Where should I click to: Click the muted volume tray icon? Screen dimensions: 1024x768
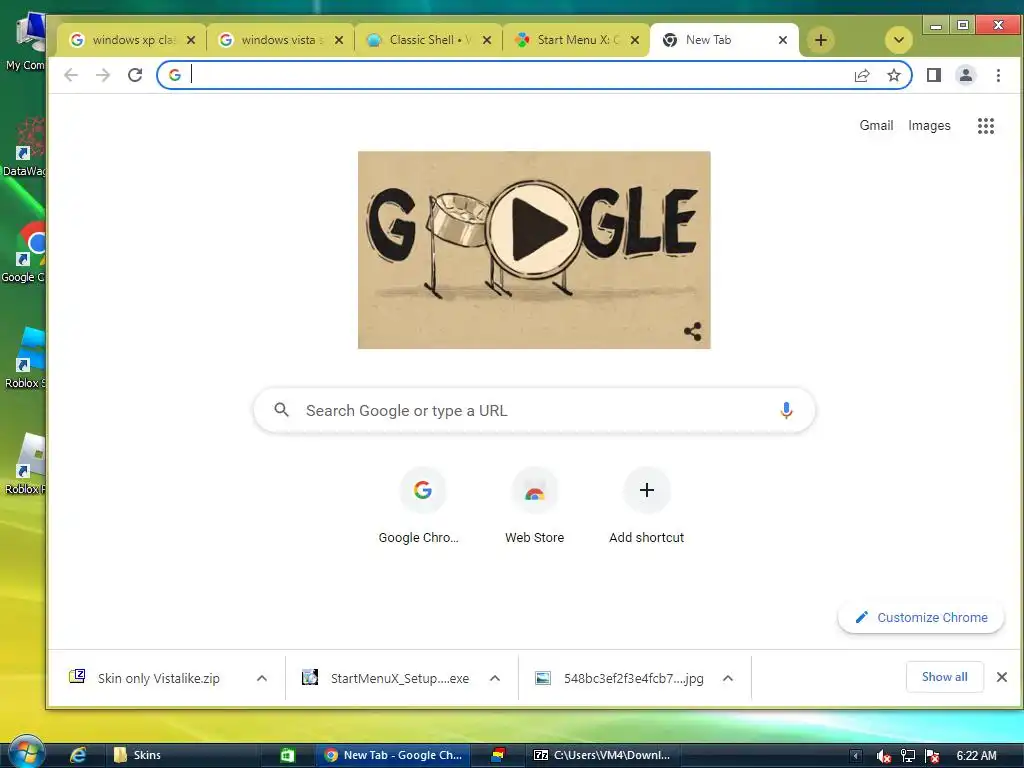click(884, 756)
